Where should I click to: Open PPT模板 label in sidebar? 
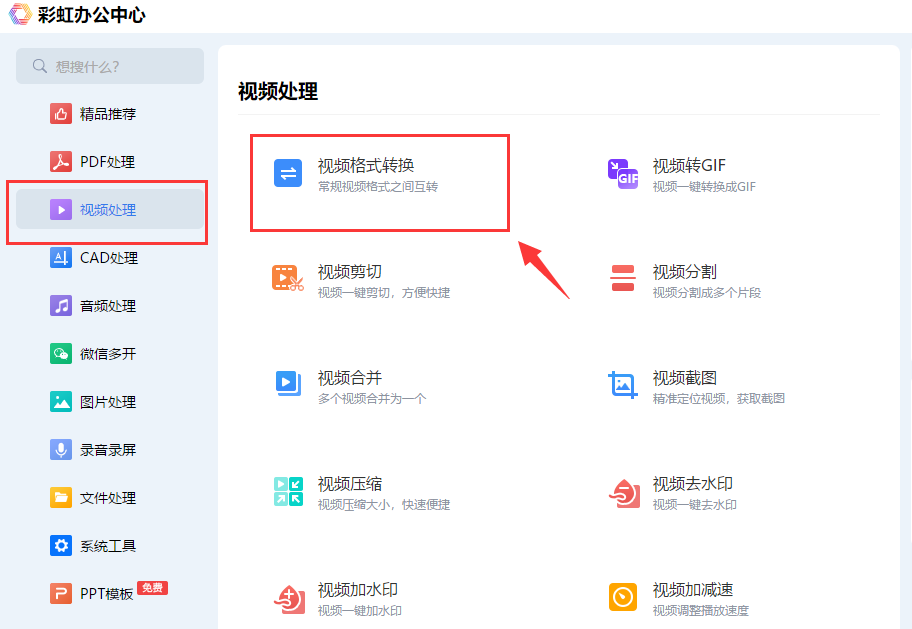click(x=107, y=594)
